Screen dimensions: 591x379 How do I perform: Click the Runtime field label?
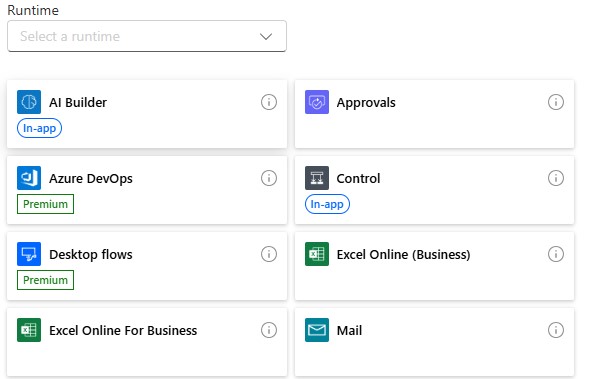coord(33,10)
